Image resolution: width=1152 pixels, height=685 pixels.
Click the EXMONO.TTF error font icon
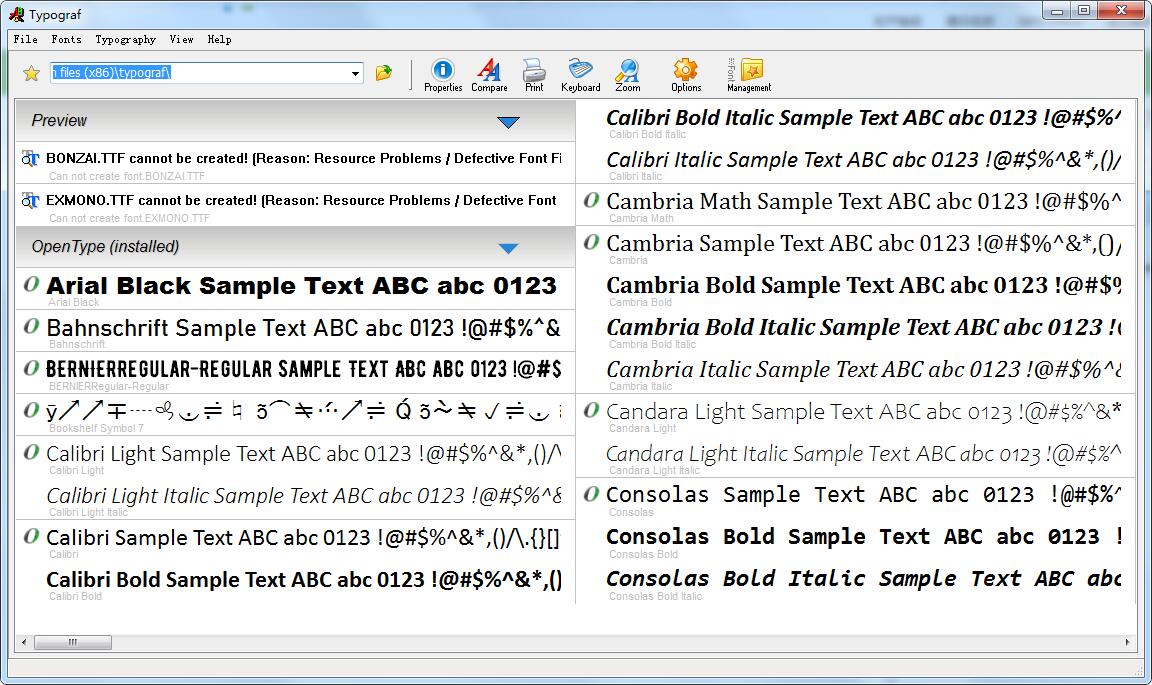pyautogui.click(x=30, y=200)
